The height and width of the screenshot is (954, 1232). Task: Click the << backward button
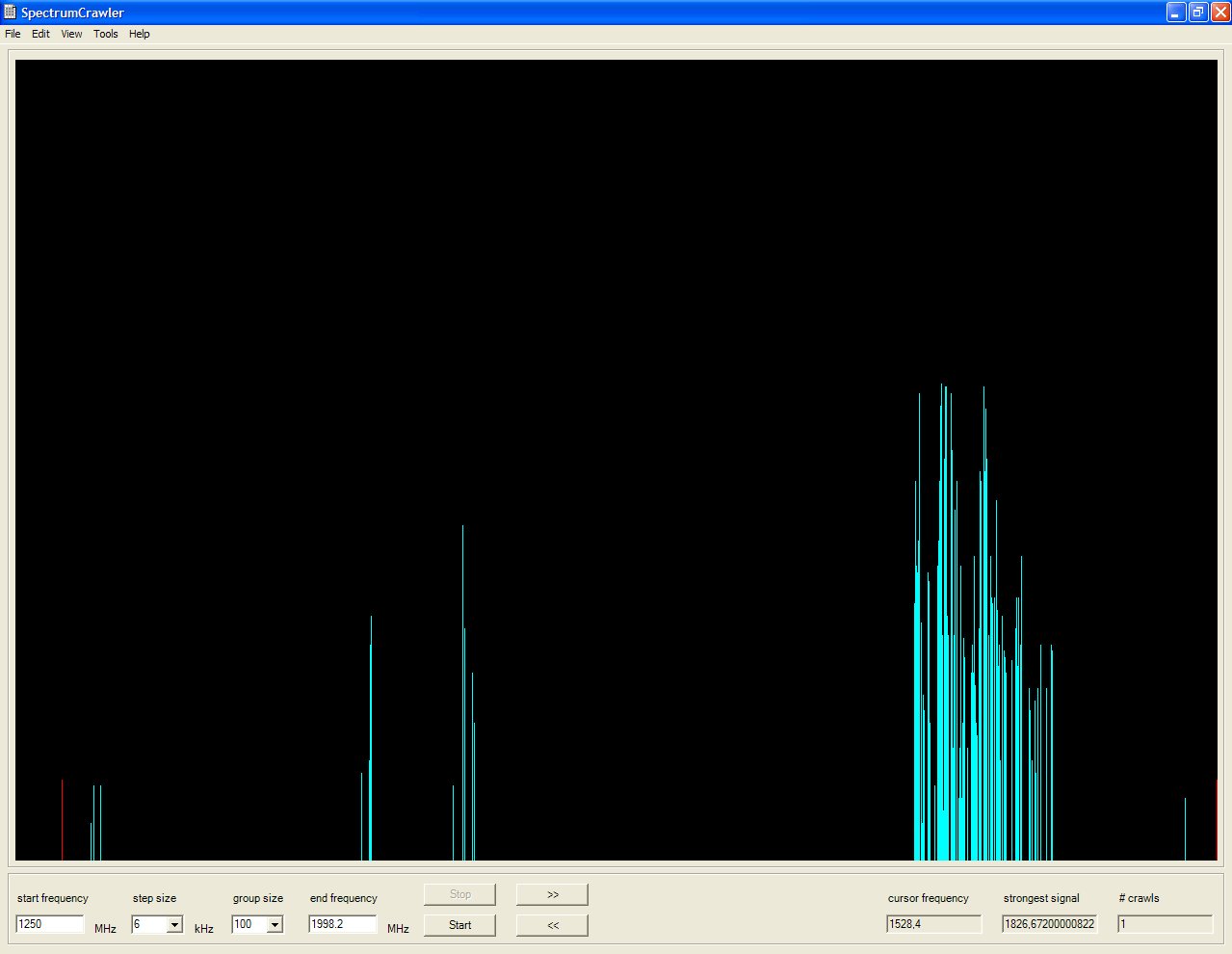click(552, 925)
